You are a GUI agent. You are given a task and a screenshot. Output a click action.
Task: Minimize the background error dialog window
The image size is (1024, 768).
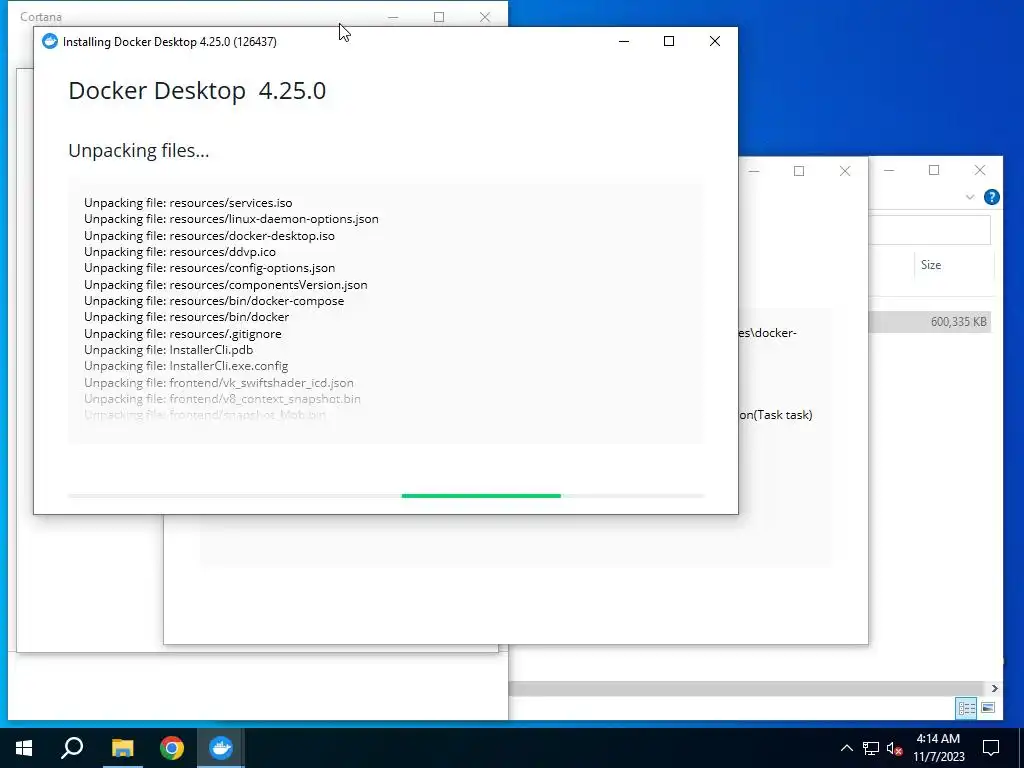click(754, 171)
